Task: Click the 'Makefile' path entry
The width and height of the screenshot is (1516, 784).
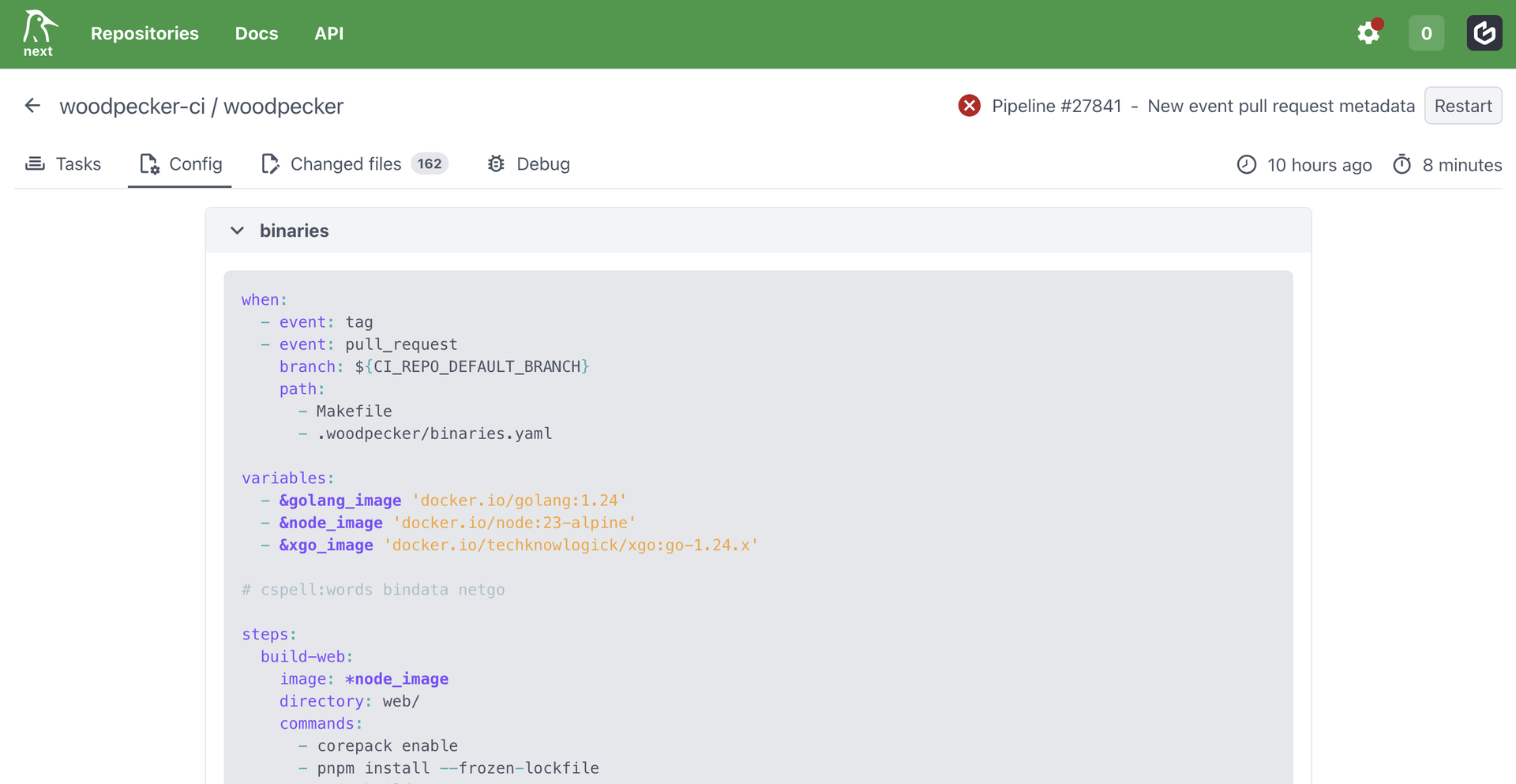Action: pyautogui.click(x=354, y=411)
